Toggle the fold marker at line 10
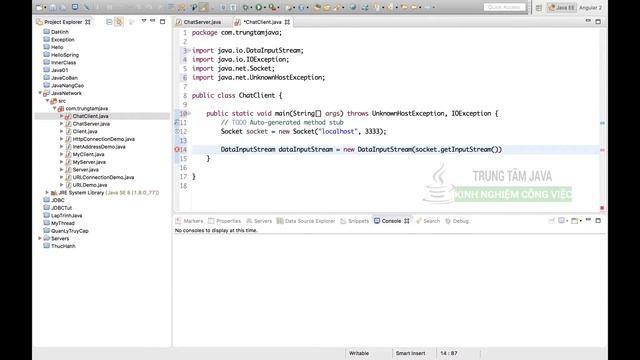 (189, 113)
